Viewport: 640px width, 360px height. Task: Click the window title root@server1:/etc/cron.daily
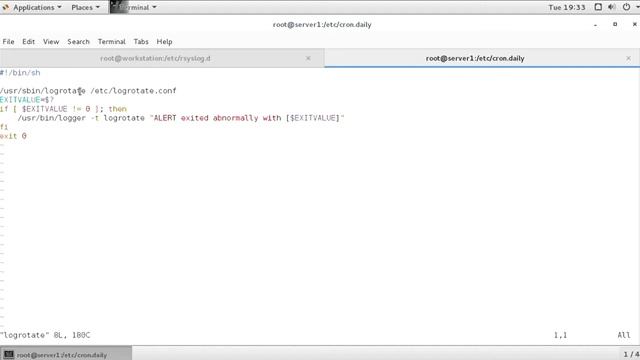click(322, 24)
